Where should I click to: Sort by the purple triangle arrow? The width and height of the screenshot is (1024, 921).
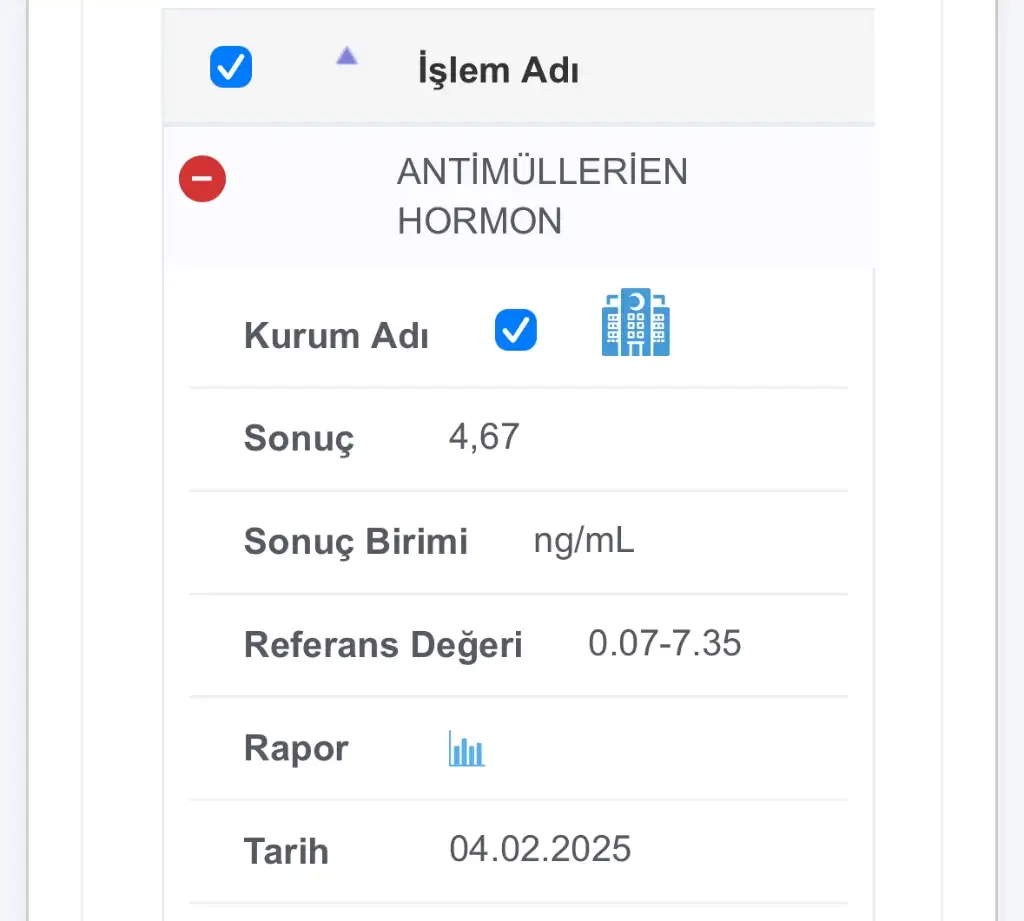(346, 57)
